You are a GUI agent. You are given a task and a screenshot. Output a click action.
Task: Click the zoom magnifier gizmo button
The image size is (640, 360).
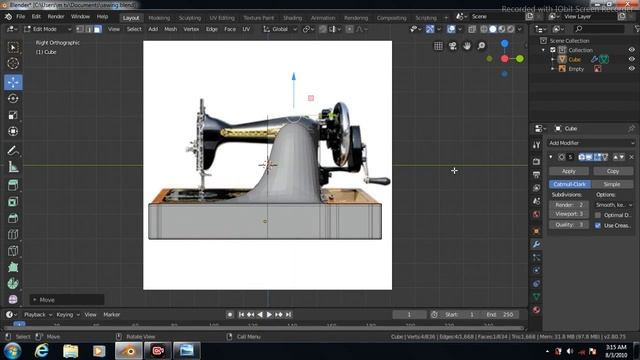(x=482, y=46)
